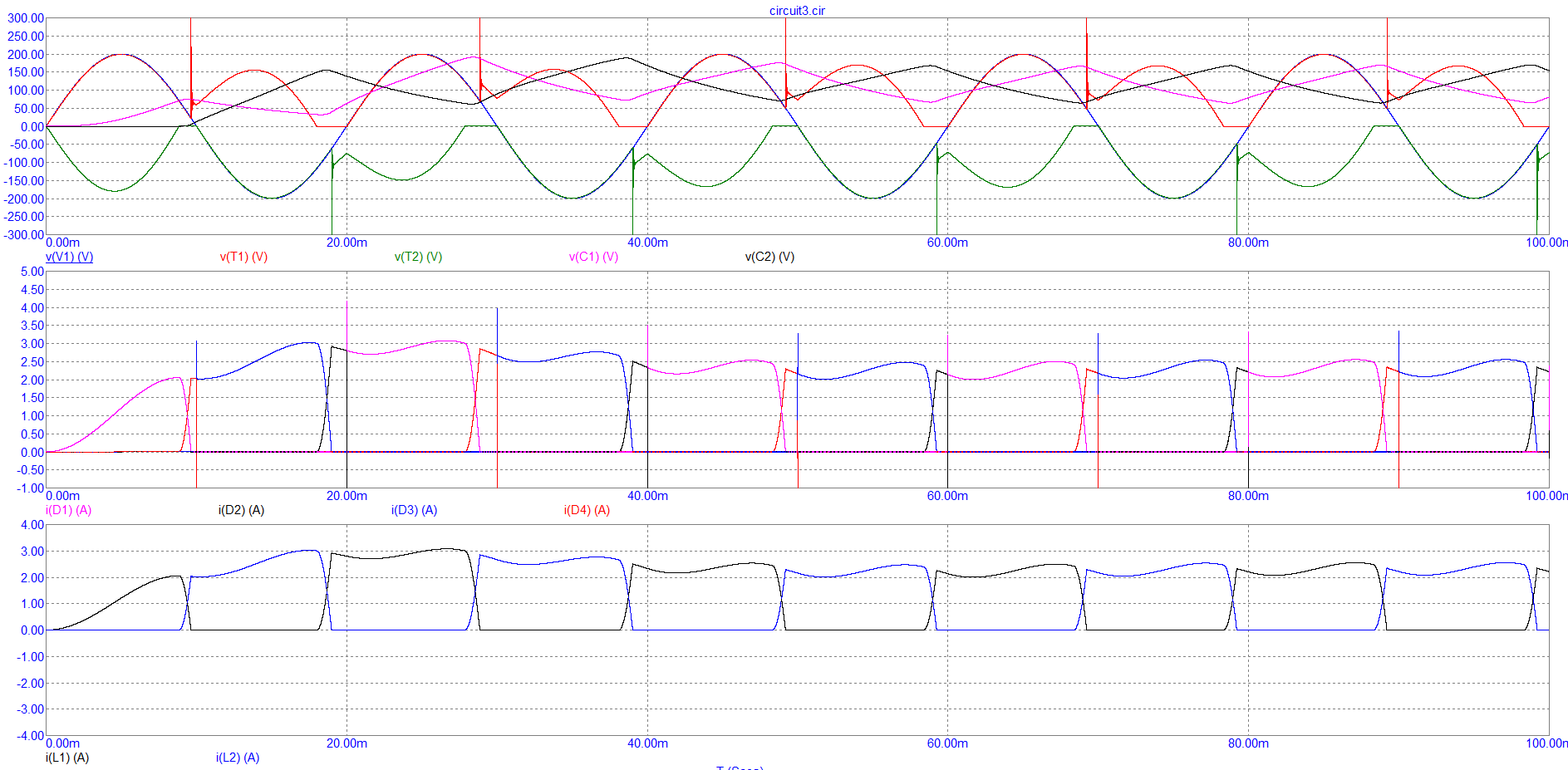Screen dimensions: 1568x770
Task: Select the v(C1) (V) trace label
Action: (593, 257)
